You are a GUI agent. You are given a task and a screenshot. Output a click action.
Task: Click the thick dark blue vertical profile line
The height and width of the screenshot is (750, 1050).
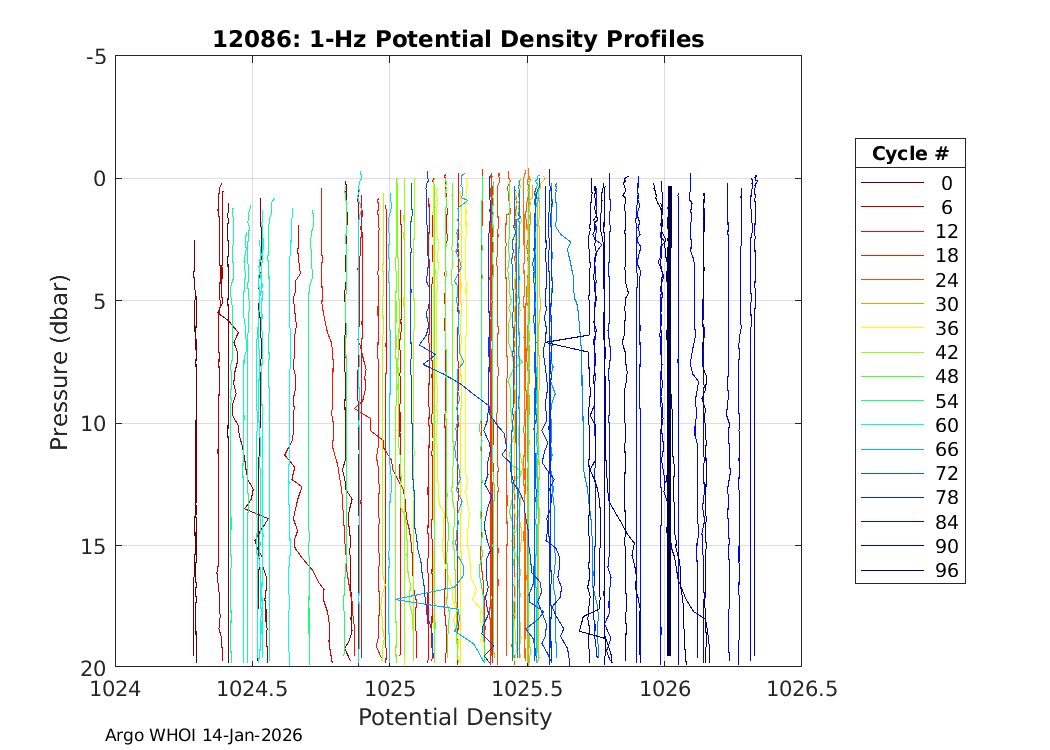click(669, 420)
